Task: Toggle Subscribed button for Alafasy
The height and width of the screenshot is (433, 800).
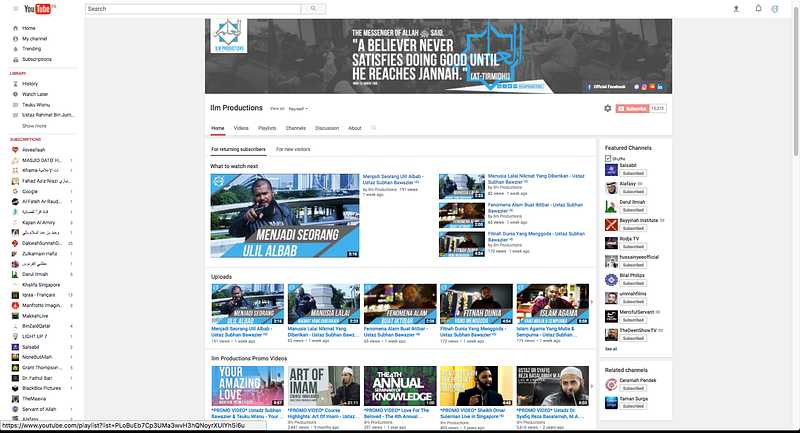Action: (633, 192)
